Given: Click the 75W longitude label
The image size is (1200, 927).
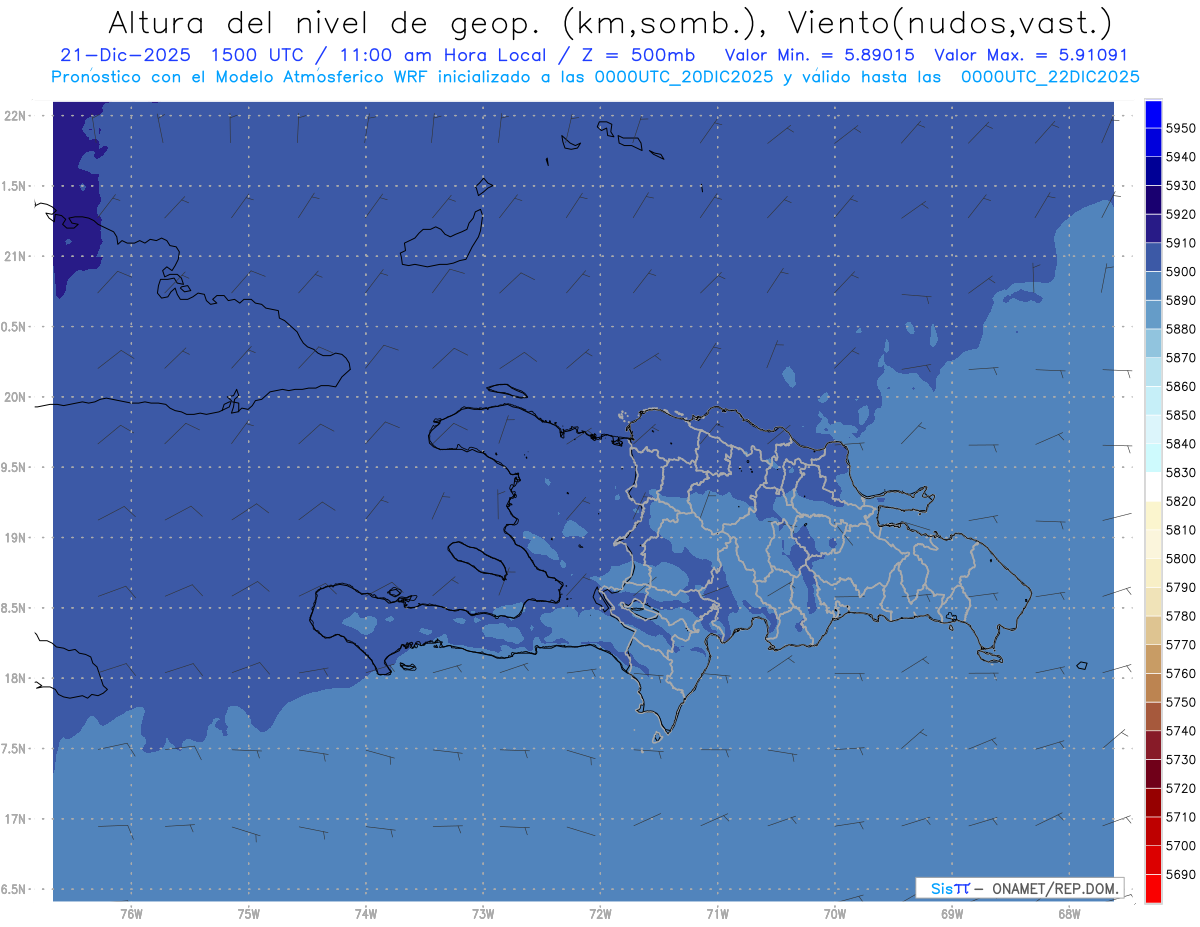Looking at the screenshot, I should point(248,913).
